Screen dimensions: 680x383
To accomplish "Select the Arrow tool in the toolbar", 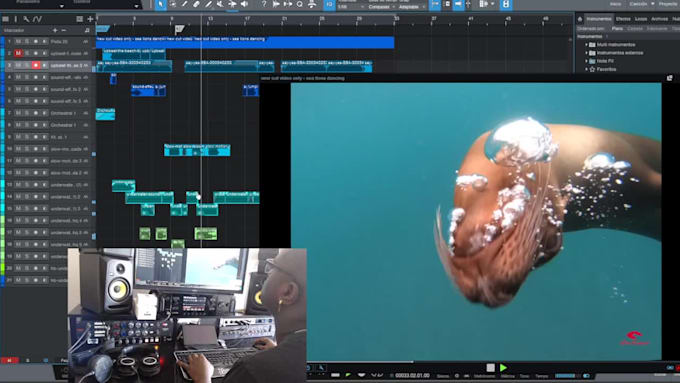I will coord(161,4).
